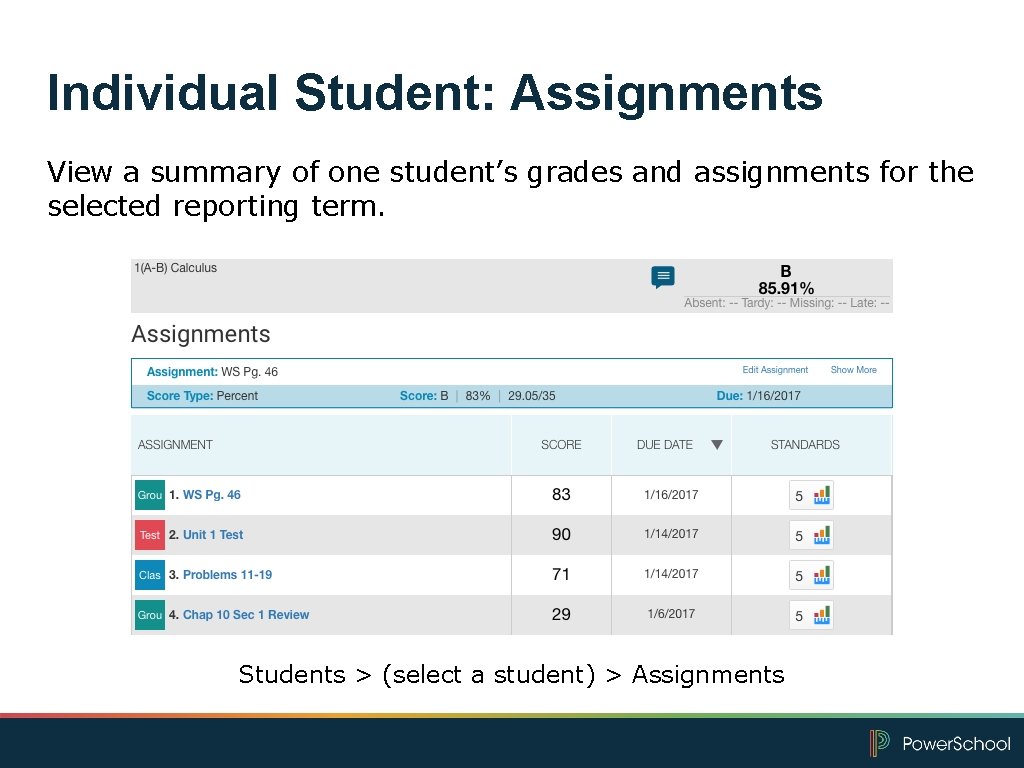This screenshot has height=768, width=1024.
Task: Open the Unit 1 Test assignment link
Action: point(213,535)
